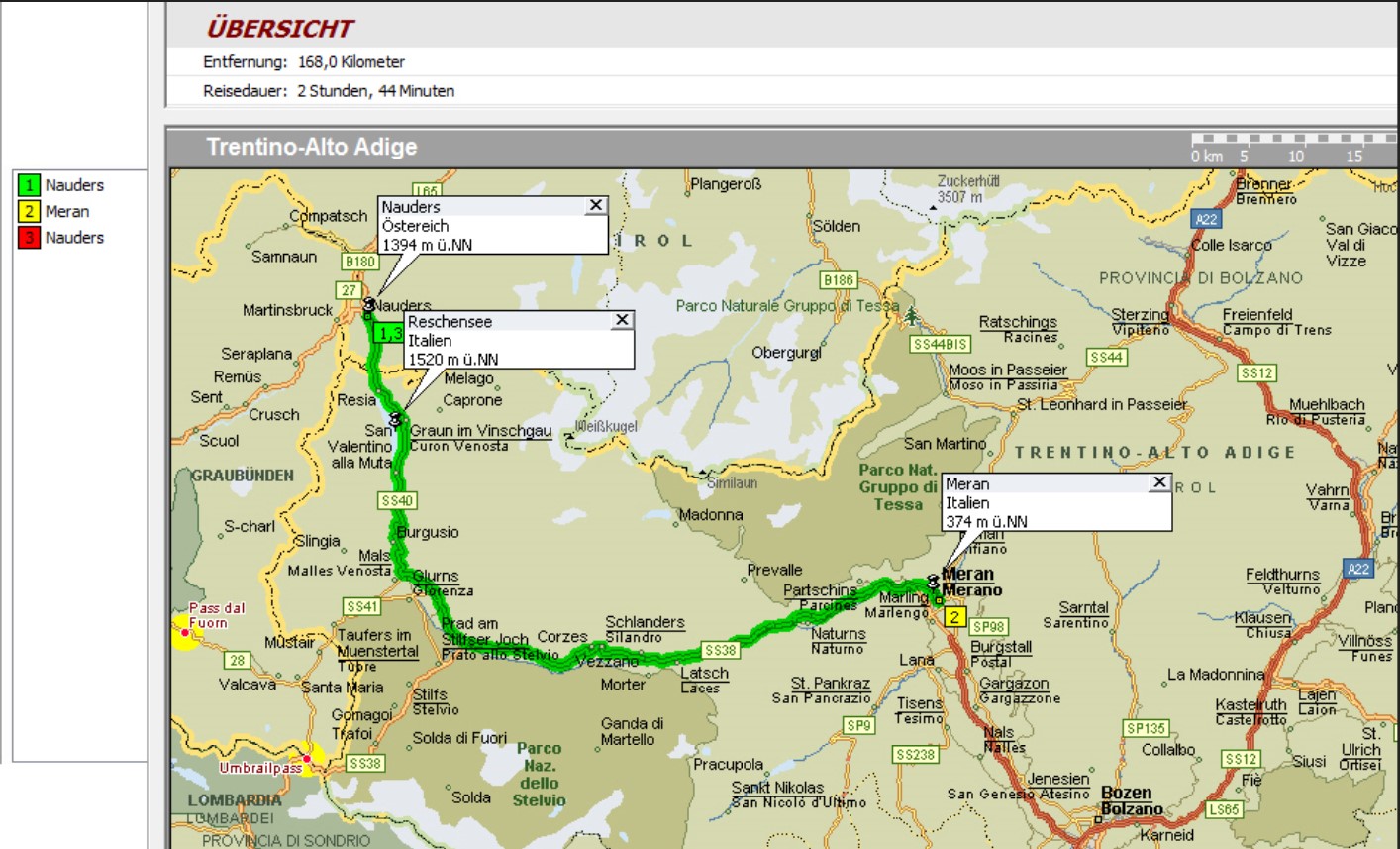Click the yellow waypoint 2 marker on map
Viewport: 1400px width, 849px height.
tap(953, 617)
